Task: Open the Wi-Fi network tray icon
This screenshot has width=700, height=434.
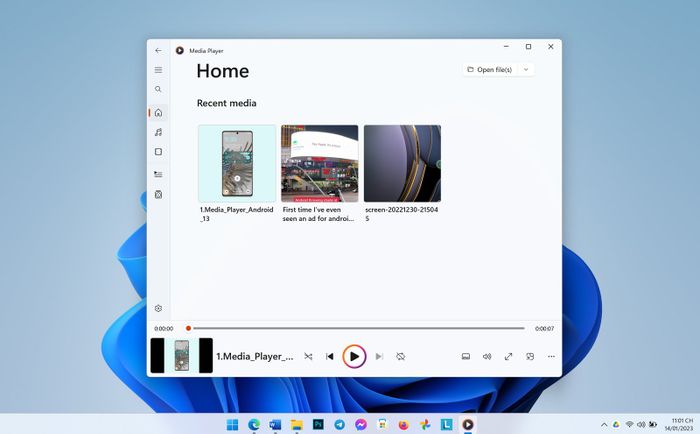Action: tap(629, 425)
